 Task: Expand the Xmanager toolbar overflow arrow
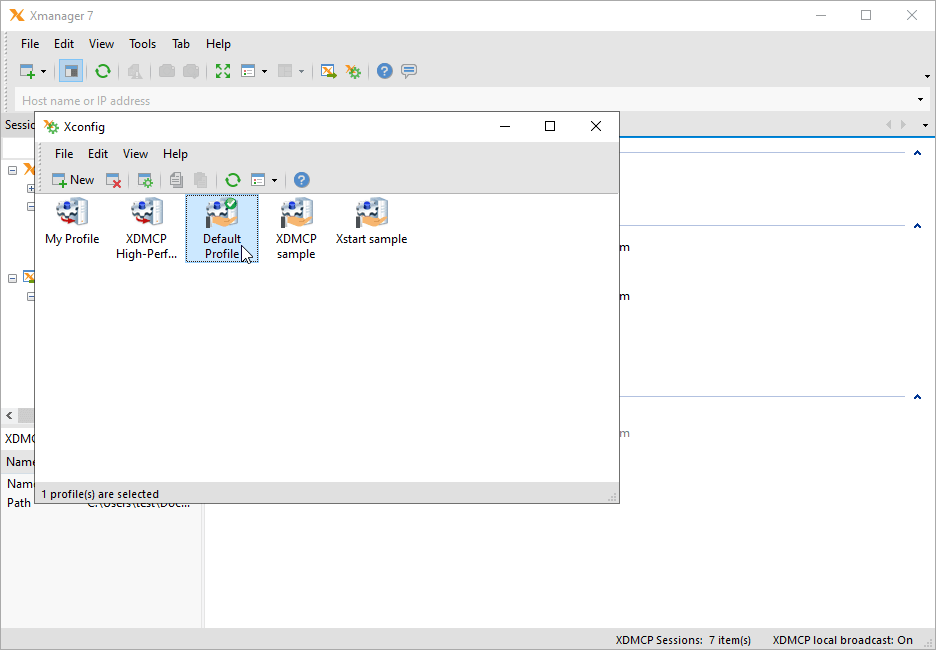coord(927,76)
